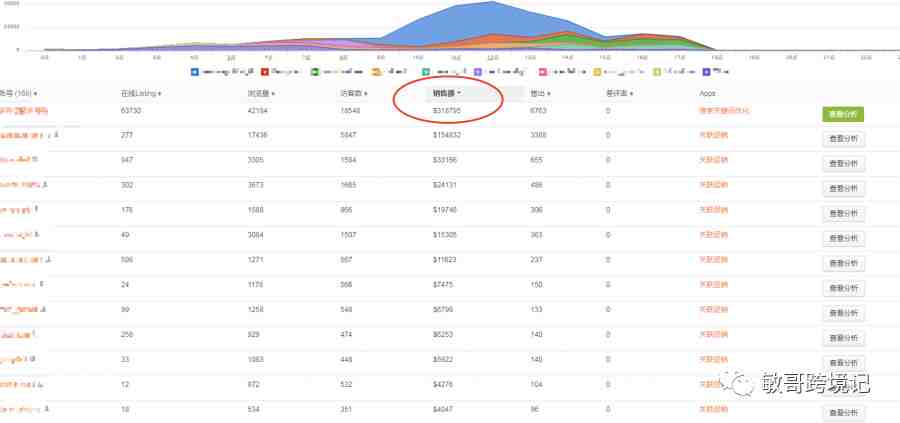The image size is (900, 423).
Task: Click the green 查看分析 button
Action: [x=843, y=114]
